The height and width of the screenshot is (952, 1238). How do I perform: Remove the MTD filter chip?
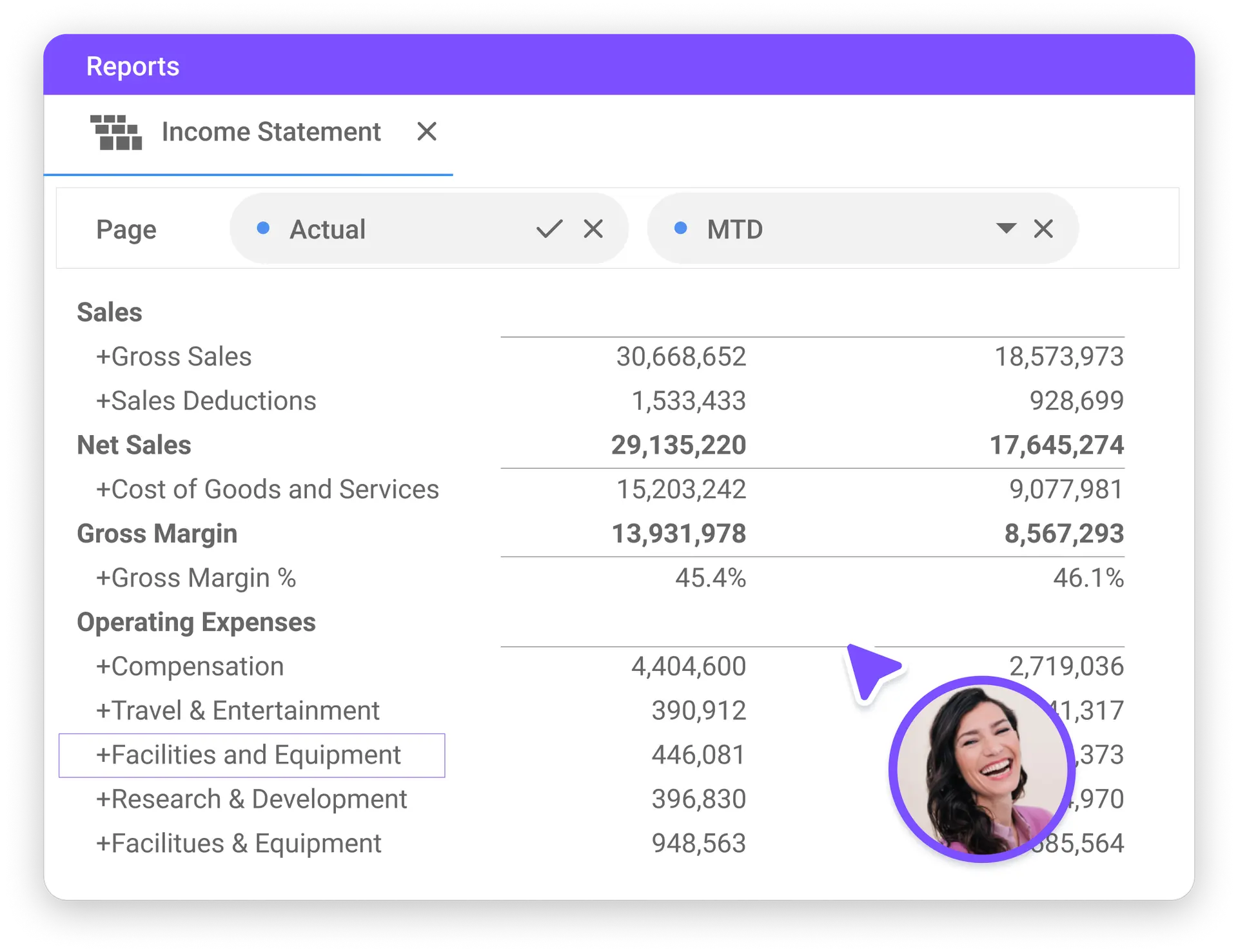(1043, 229)
